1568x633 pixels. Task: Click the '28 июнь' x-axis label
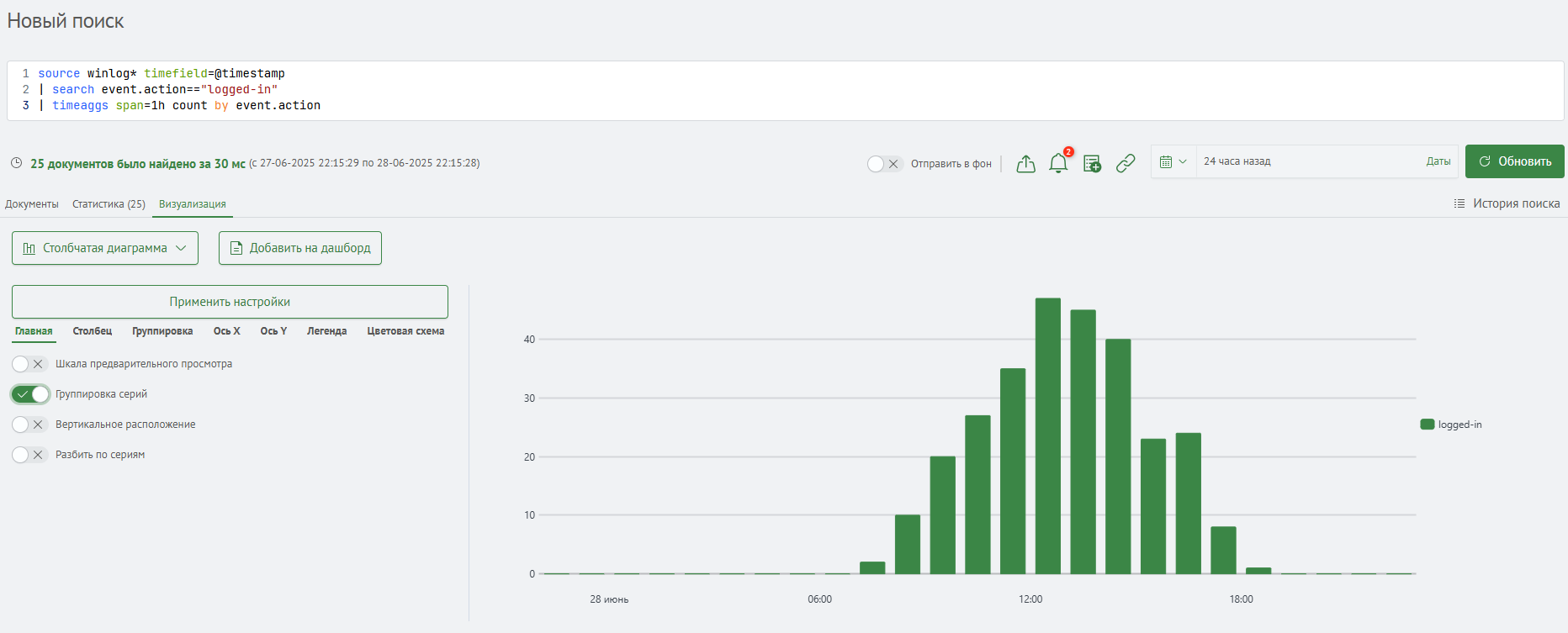609,599
